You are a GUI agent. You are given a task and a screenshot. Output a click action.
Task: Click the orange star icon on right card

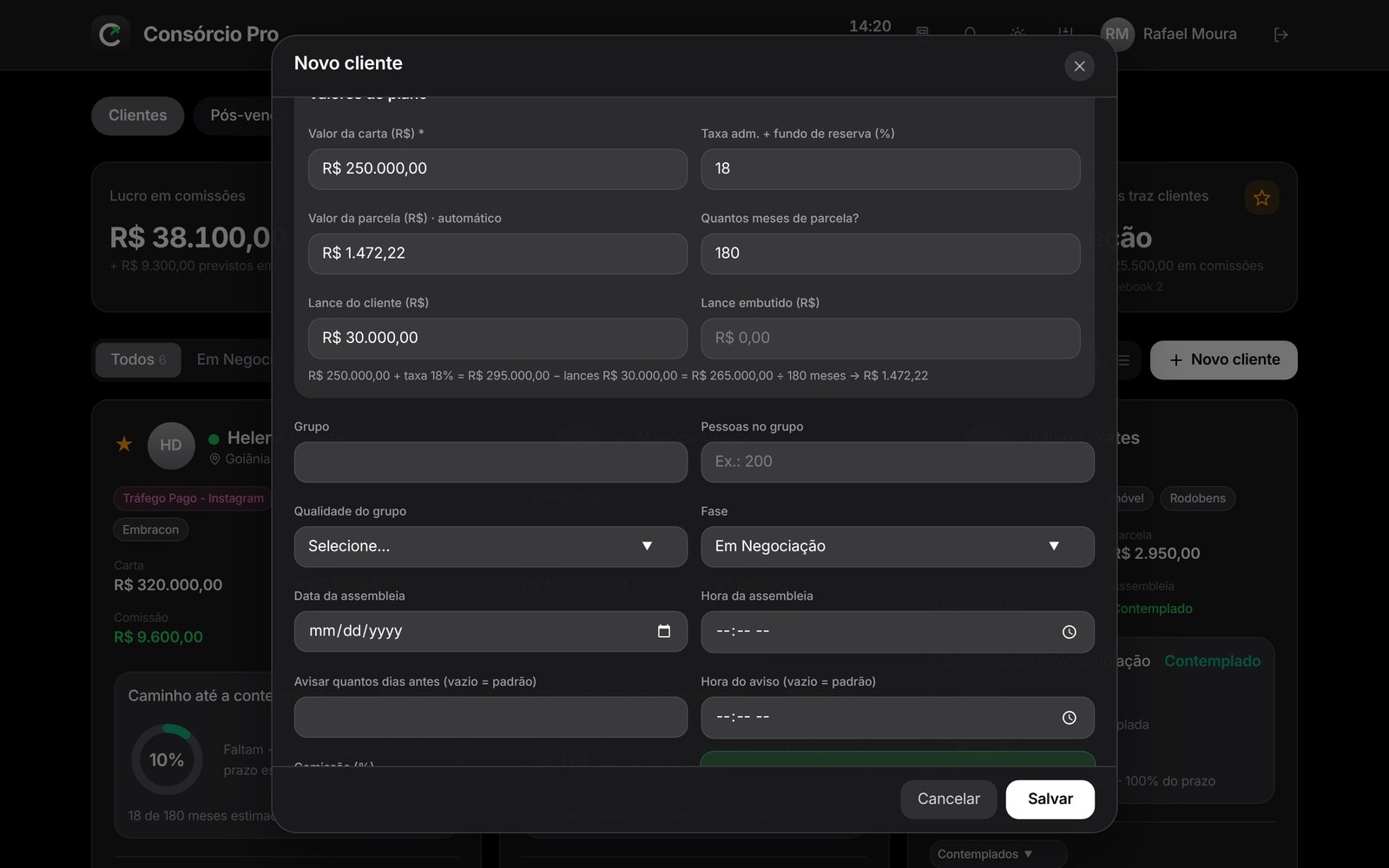tap(1261, 198)
